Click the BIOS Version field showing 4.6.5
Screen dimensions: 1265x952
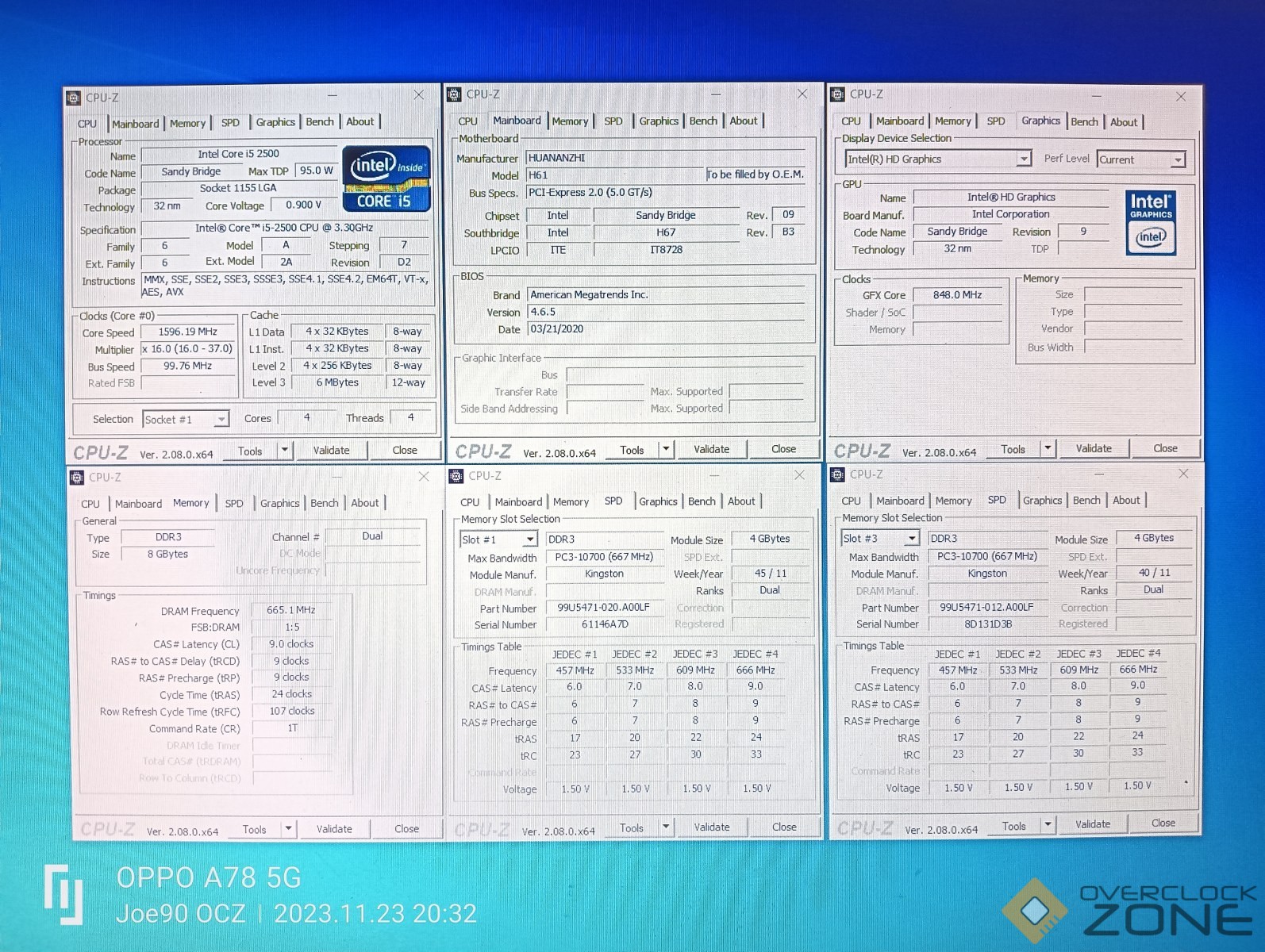pos(667,312)
